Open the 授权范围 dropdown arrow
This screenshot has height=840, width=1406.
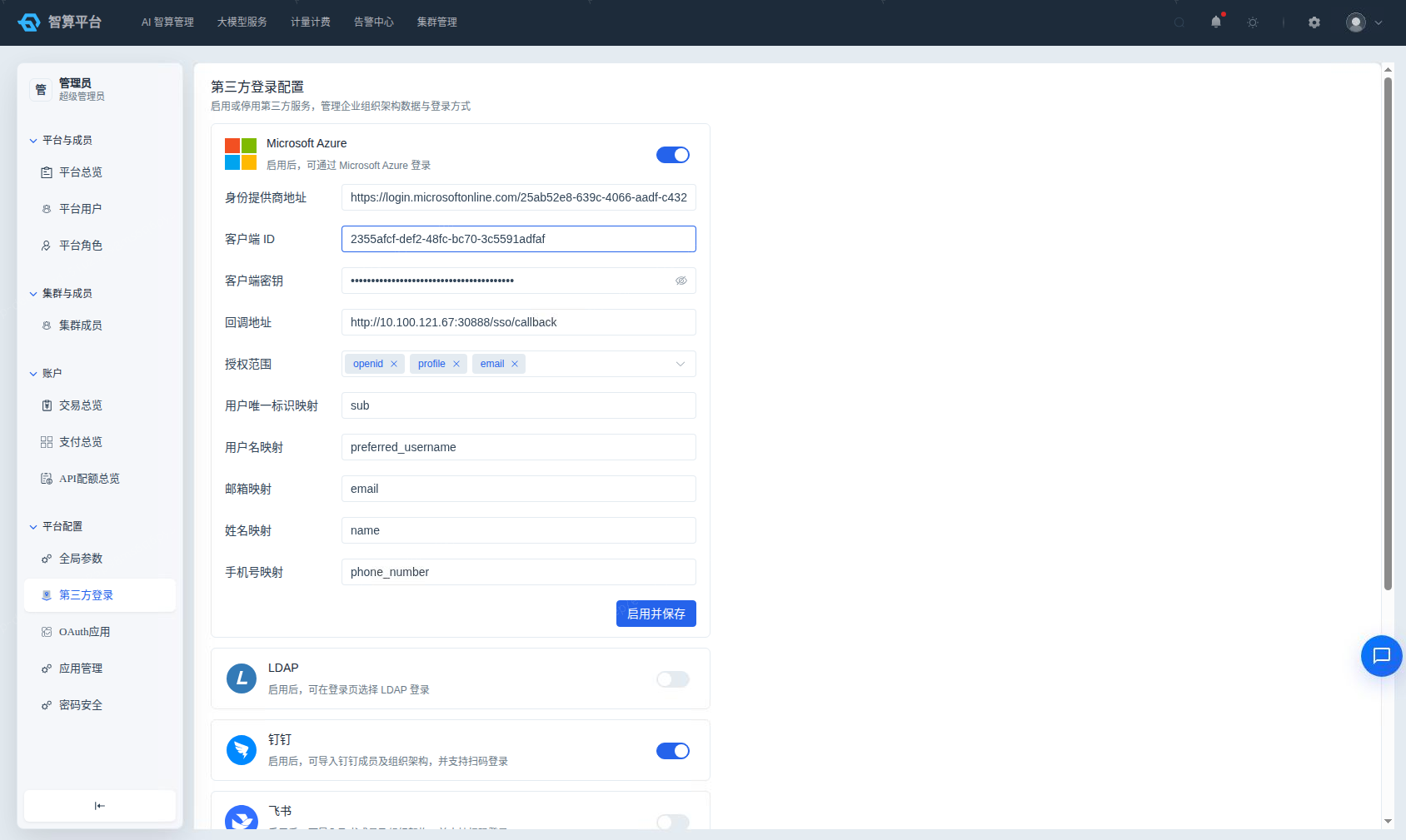[x=681, y=364]
